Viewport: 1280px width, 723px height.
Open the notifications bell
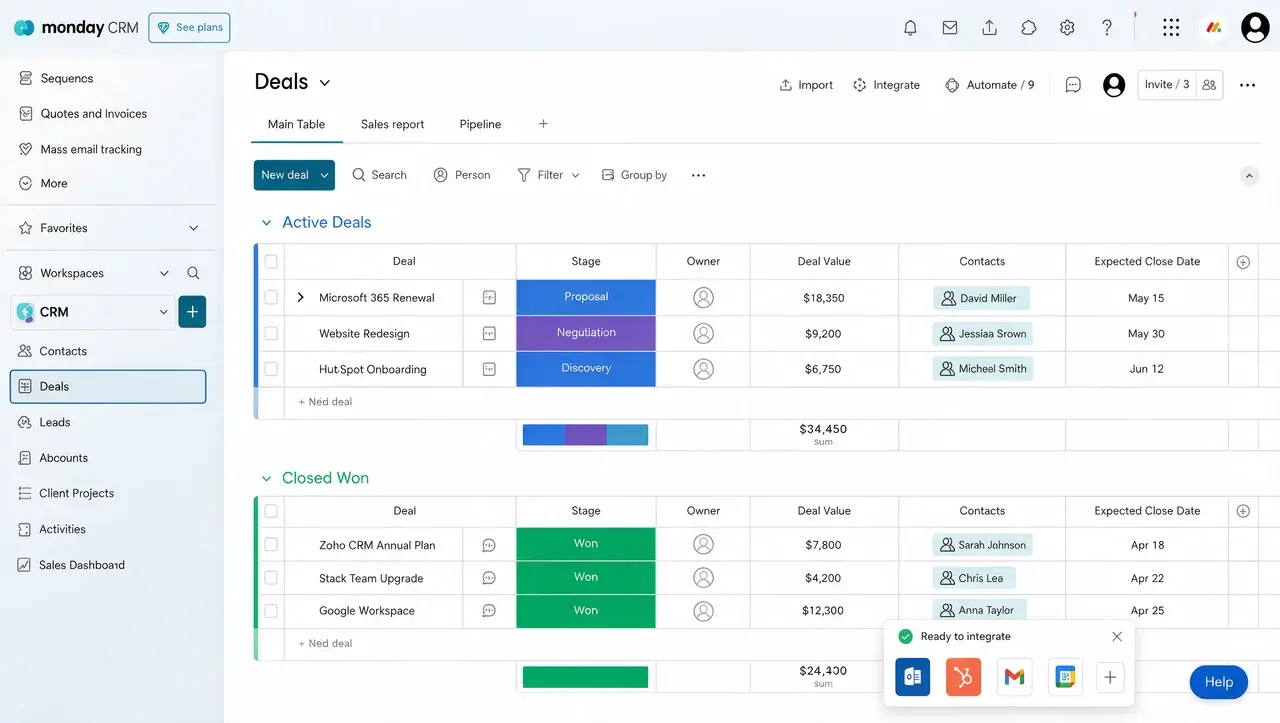910,28
